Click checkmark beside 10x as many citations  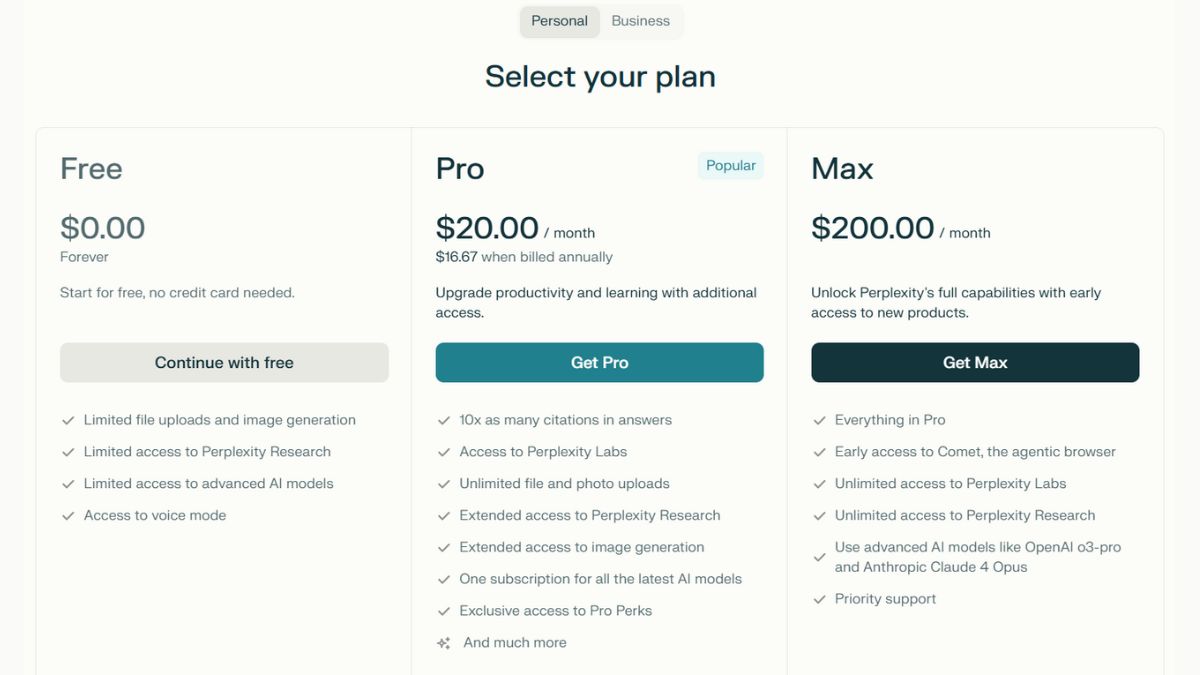(444, 421)
